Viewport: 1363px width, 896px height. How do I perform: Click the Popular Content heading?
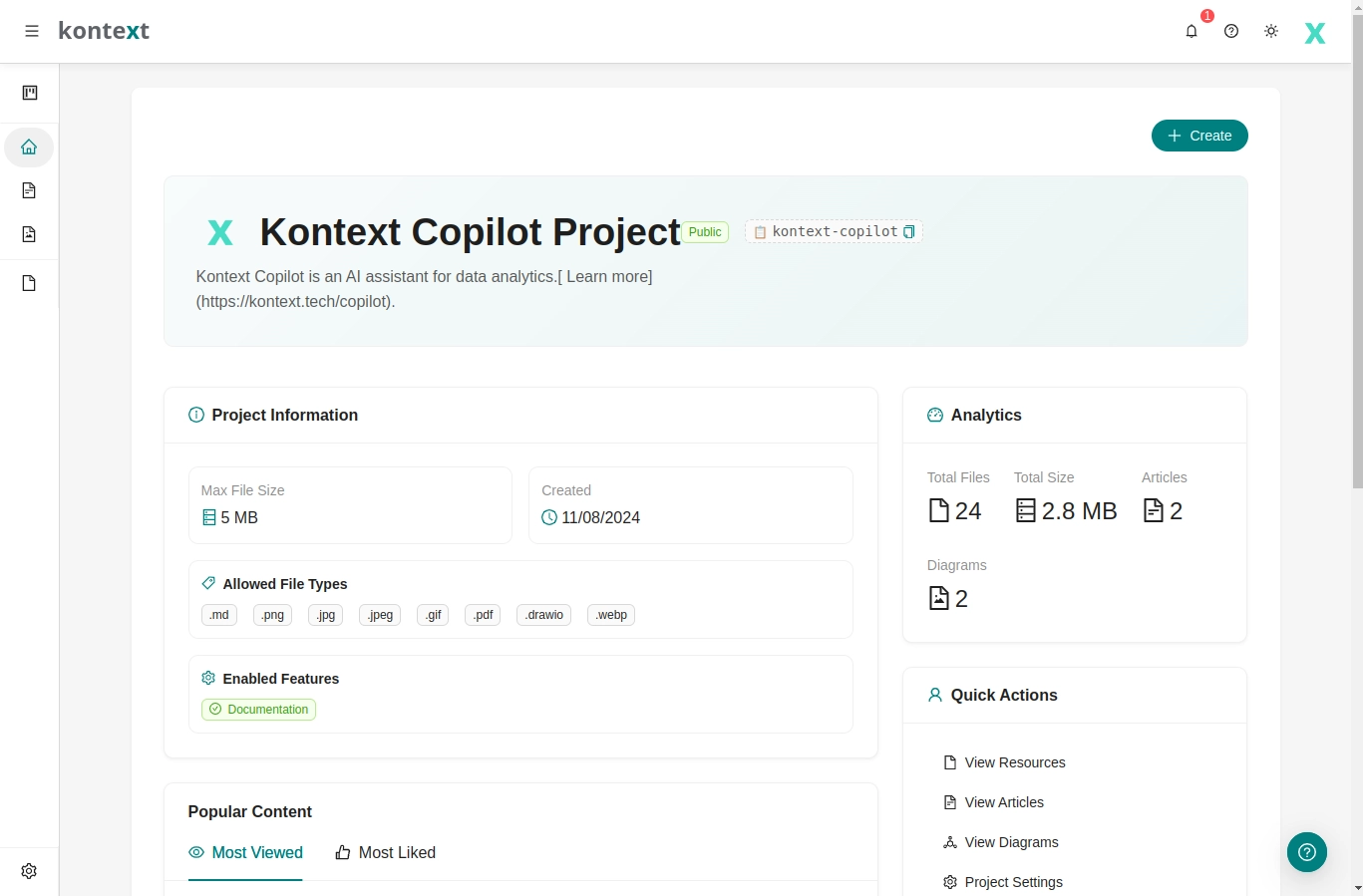[x=250, y=811]
